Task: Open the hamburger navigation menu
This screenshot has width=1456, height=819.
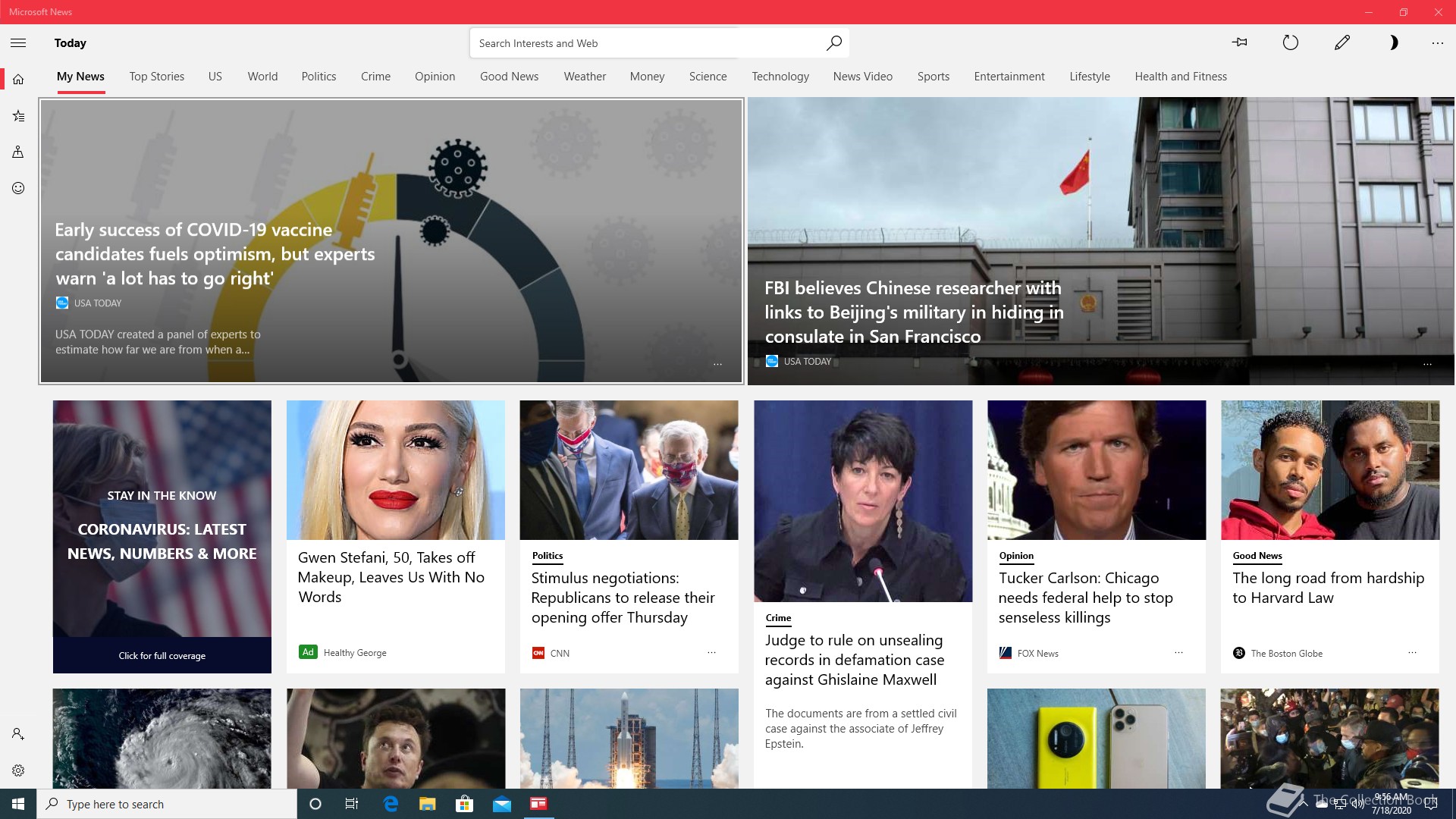Action: pos(18,43)
